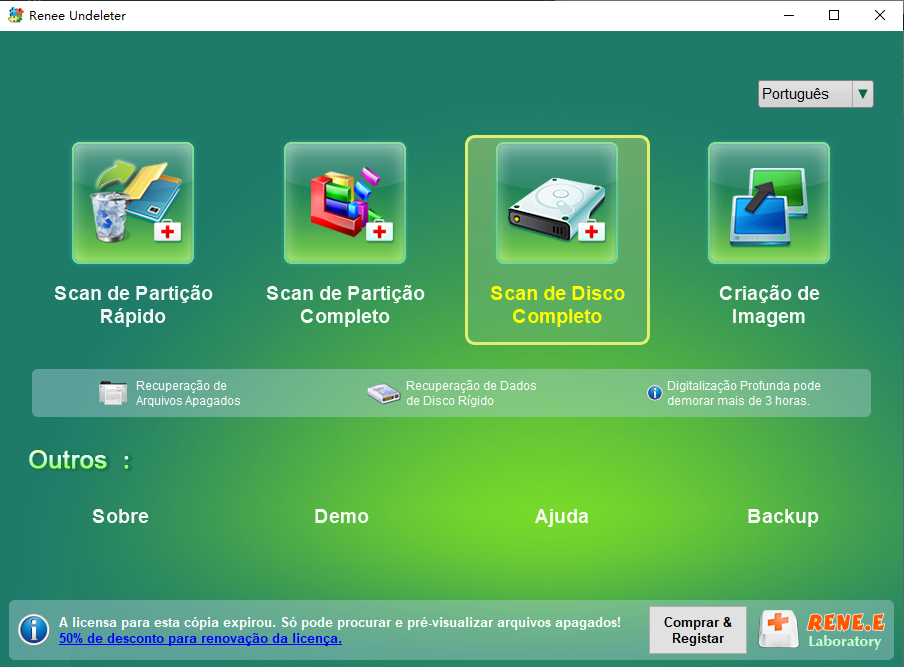Viewport: 904px width, 667px height.
Task: Click the Comprar & Registar button
Action: (x=697, y=630)
